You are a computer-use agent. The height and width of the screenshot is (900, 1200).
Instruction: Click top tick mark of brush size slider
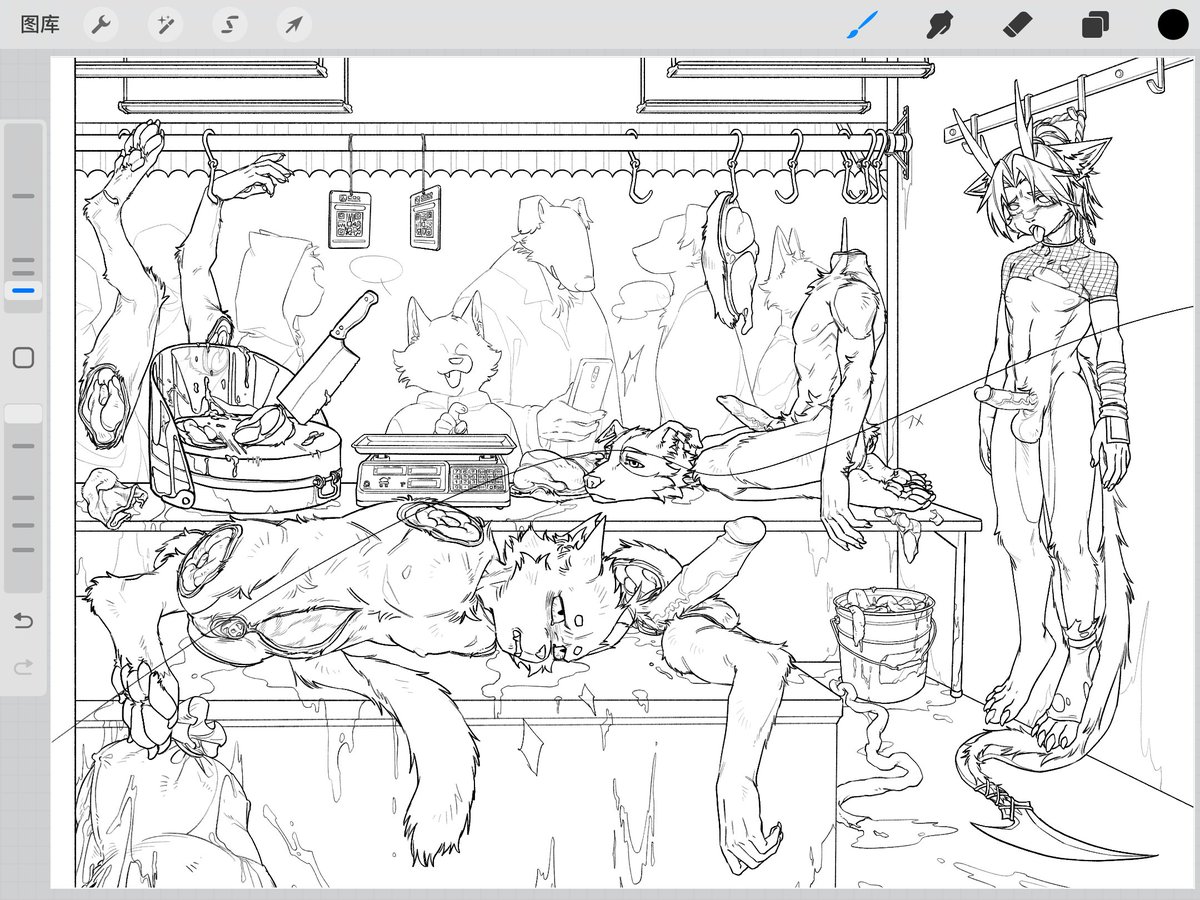tap(24, 196)
